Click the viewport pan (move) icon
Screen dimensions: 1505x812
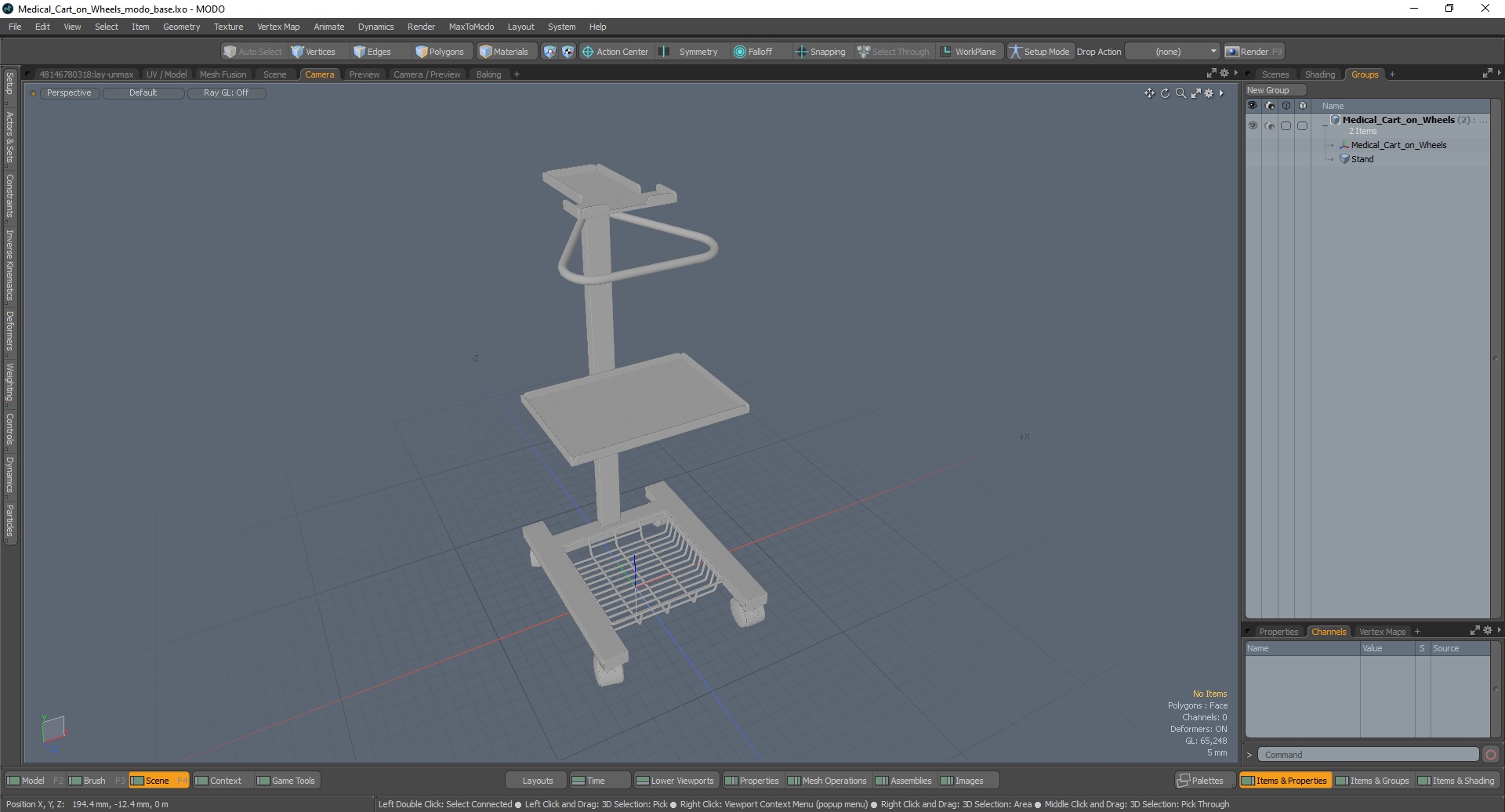[1149, 93]
